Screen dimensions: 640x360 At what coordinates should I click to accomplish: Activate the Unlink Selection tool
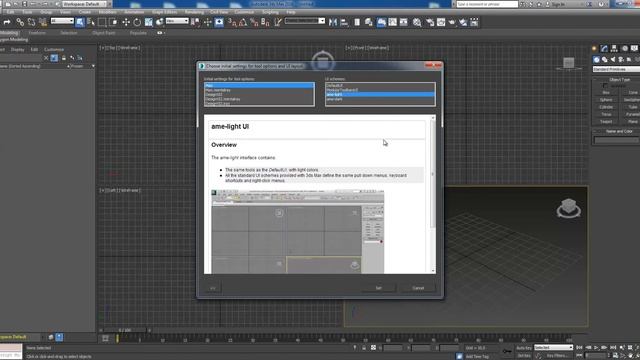(x=31, y=22)
